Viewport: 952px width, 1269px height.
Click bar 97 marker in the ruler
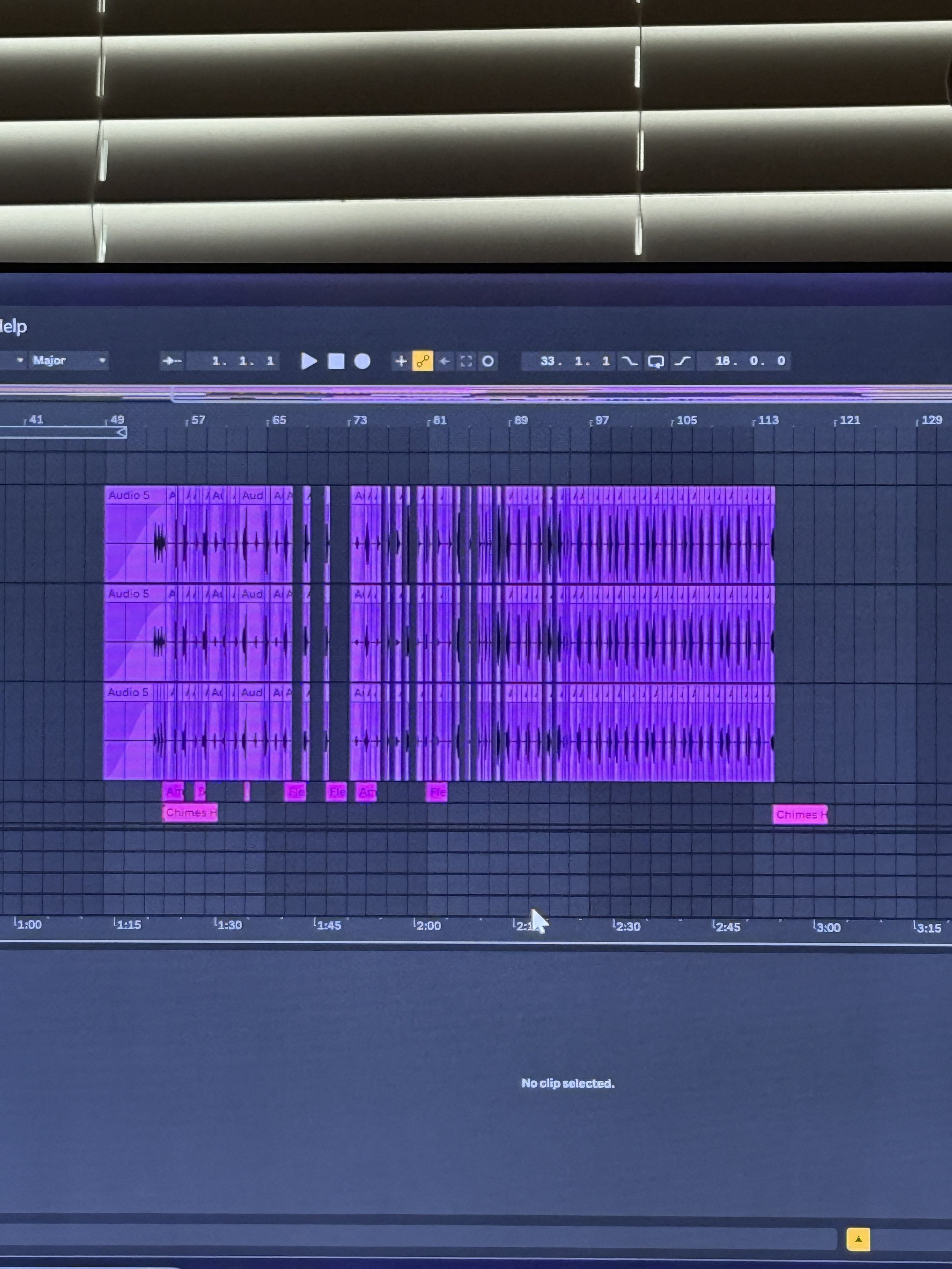[600, 420]
